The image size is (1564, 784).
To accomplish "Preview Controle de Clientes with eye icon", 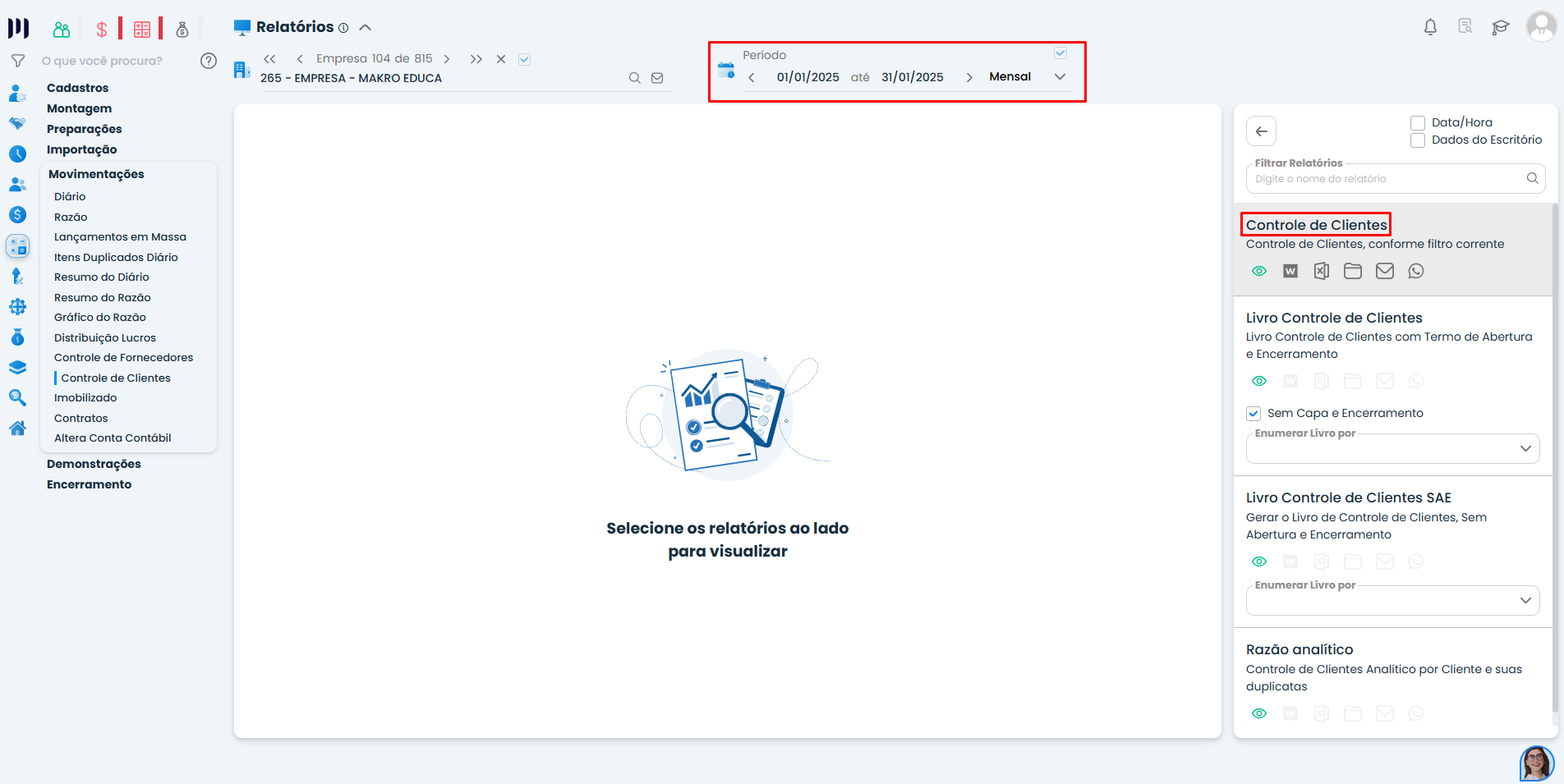I will (1259, 271).
